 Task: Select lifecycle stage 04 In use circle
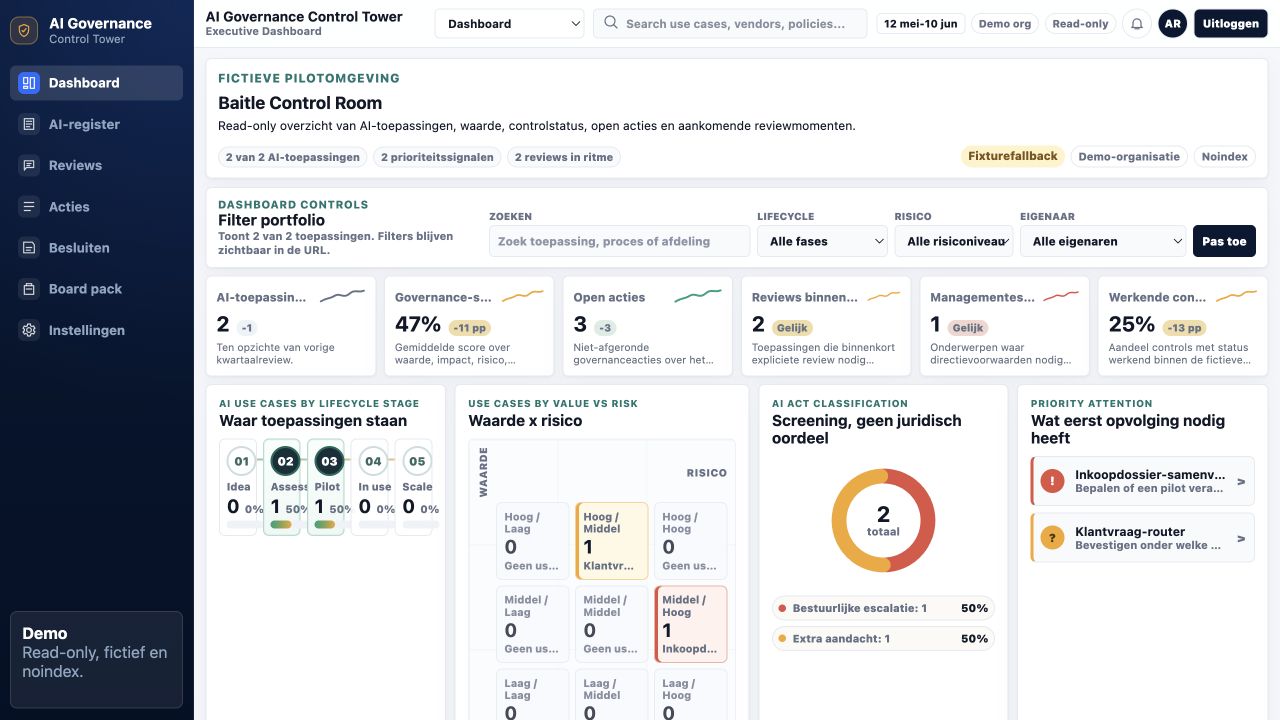373,461
